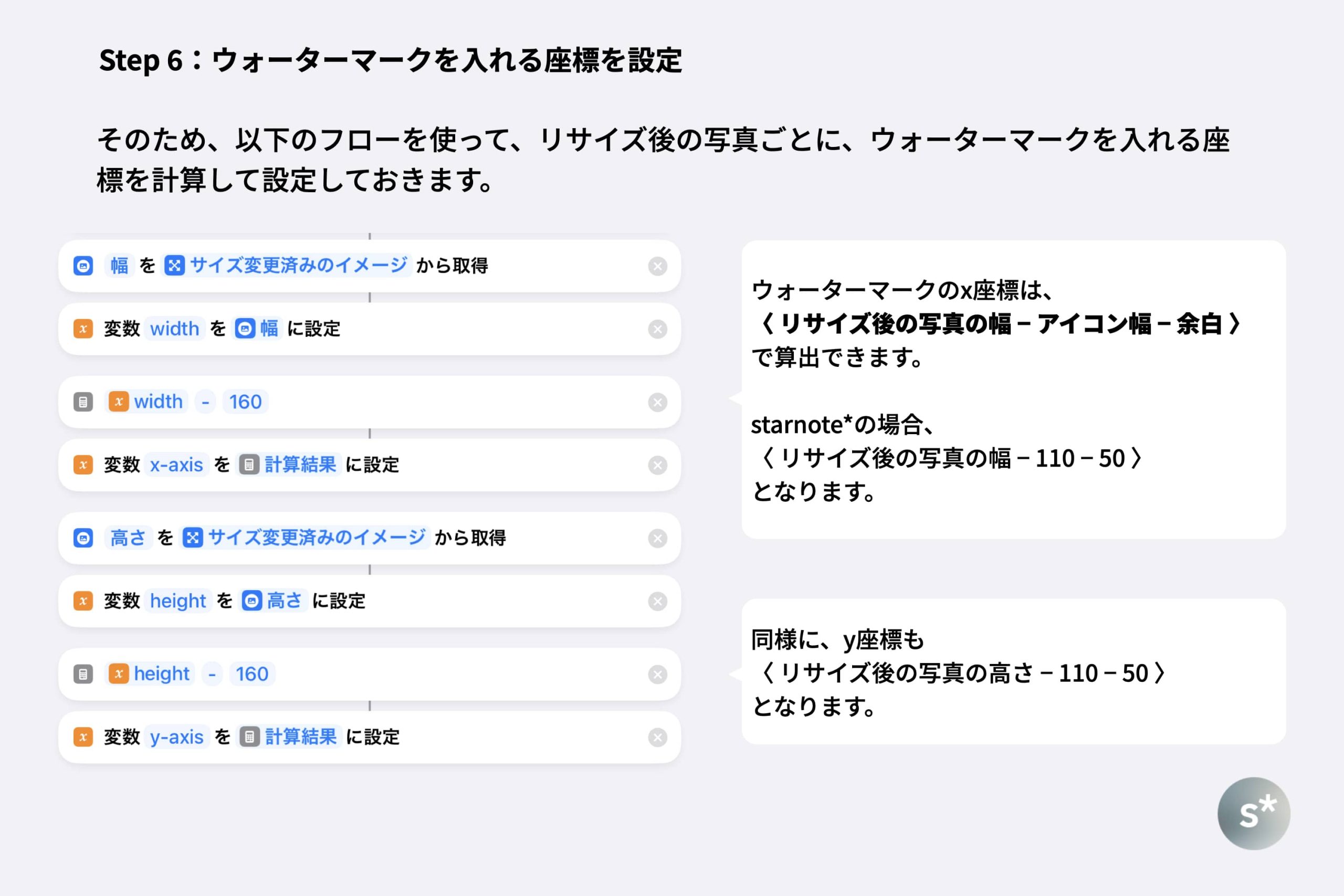
Task: Open the 高さ property selector in the get-height action
Action: click(128, 537)
